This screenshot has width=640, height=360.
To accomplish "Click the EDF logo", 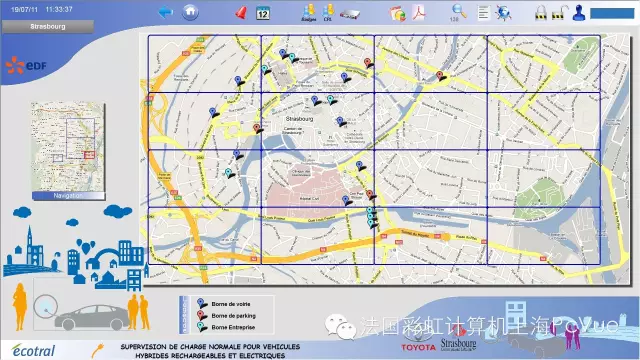I will pyautogui.click(x=26, y=65).
